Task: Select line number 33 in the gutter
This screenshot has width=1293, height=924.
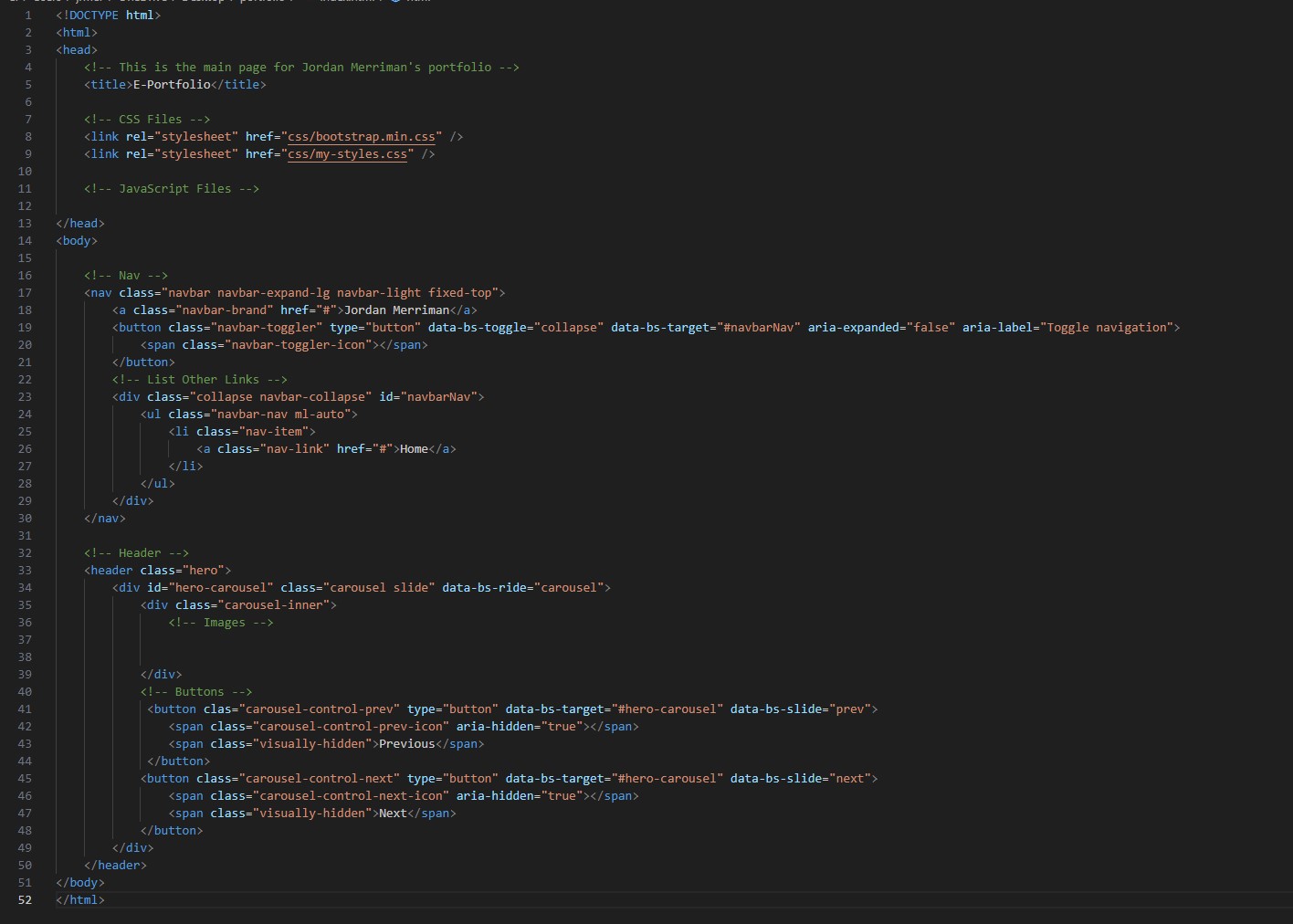Action: point(25,571)
